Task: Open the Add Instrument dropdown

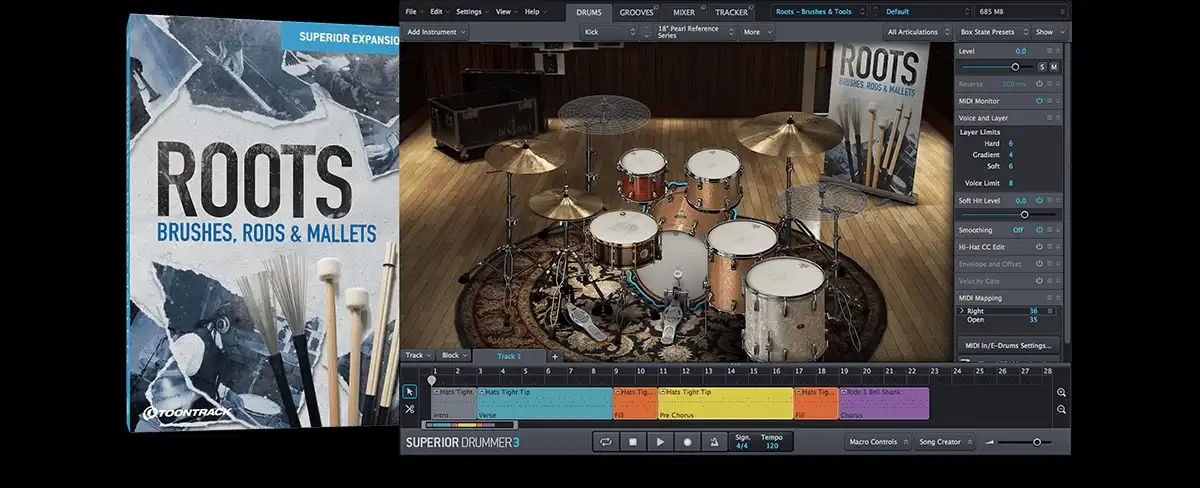Action: coord(437,32)
